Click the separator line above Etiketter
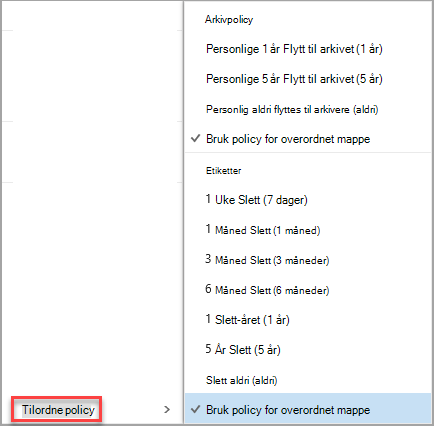434x426 pixels. 308,153
